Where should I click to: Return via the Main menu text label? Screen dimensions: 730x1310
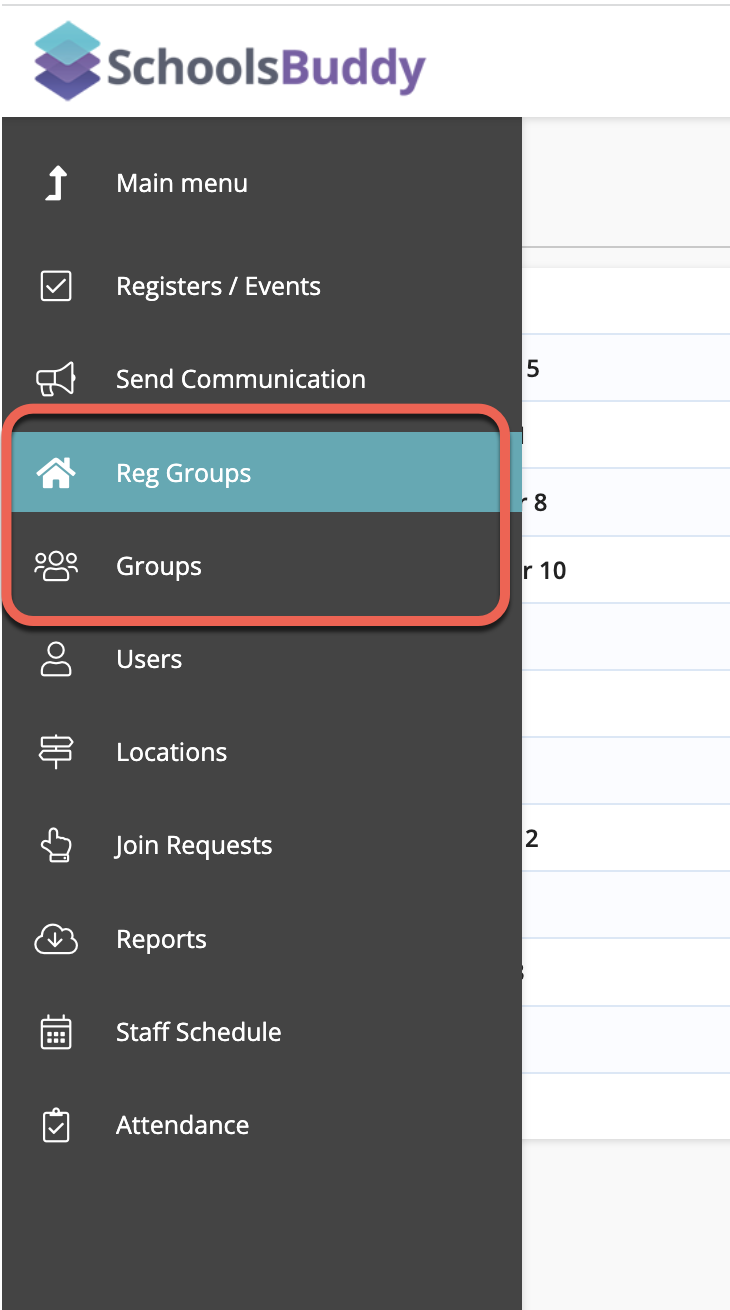click(181, 184)
